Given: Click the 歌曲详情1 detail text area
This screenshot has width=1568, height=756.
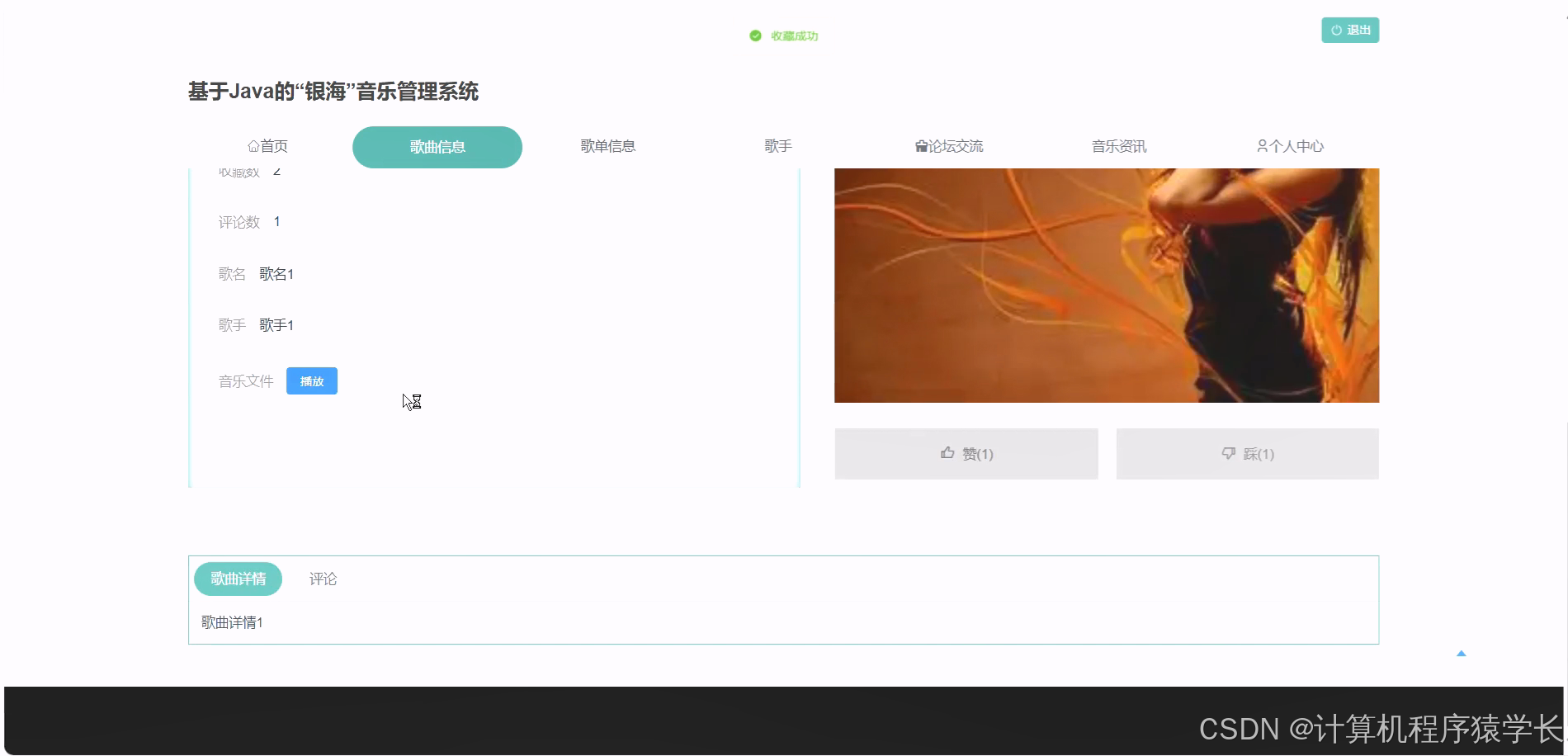Looking at the screenshot, I should tap(230, 621).
